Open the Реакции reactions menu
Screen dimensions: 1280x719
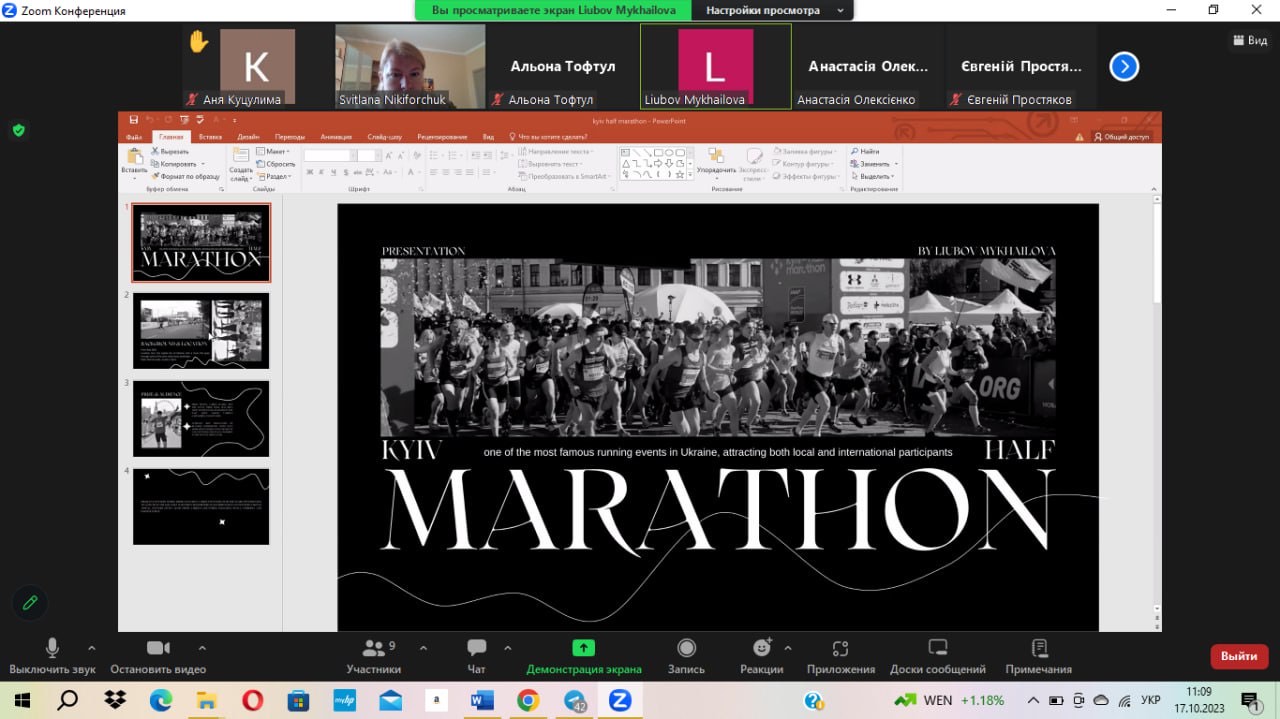[x=761, y=655]
